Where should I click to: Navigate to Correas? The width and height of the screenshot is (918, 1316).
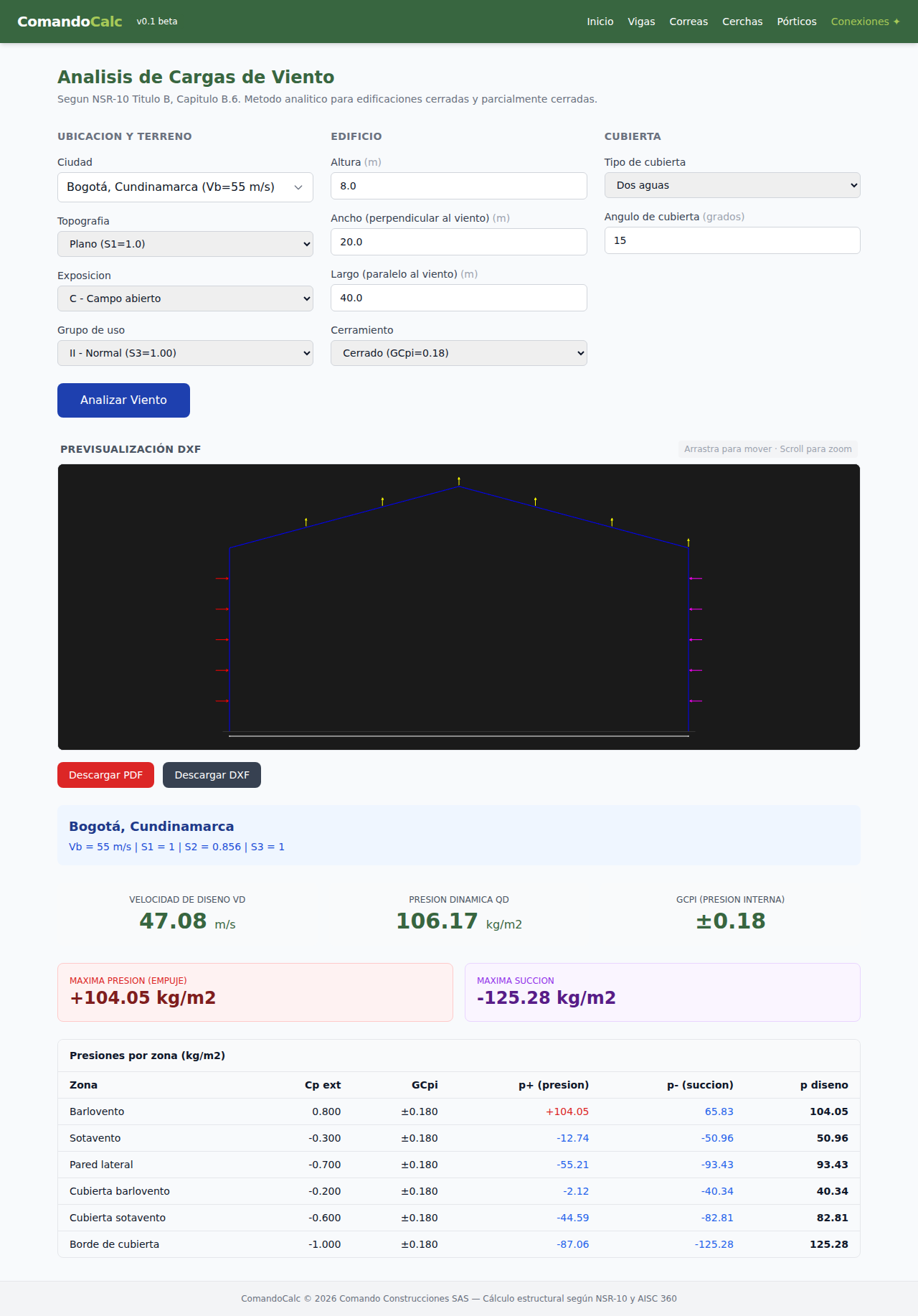688,22
